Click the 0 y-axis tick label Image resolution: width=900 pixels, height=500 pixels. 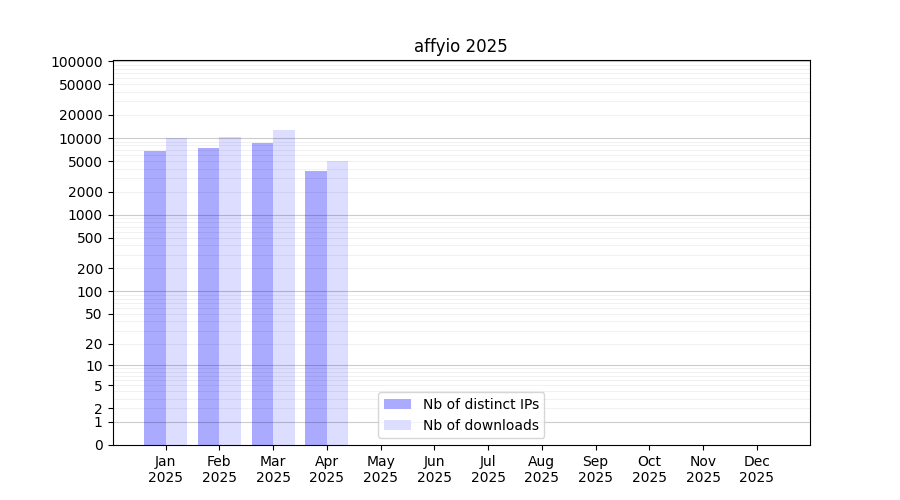tap(98, 445)
